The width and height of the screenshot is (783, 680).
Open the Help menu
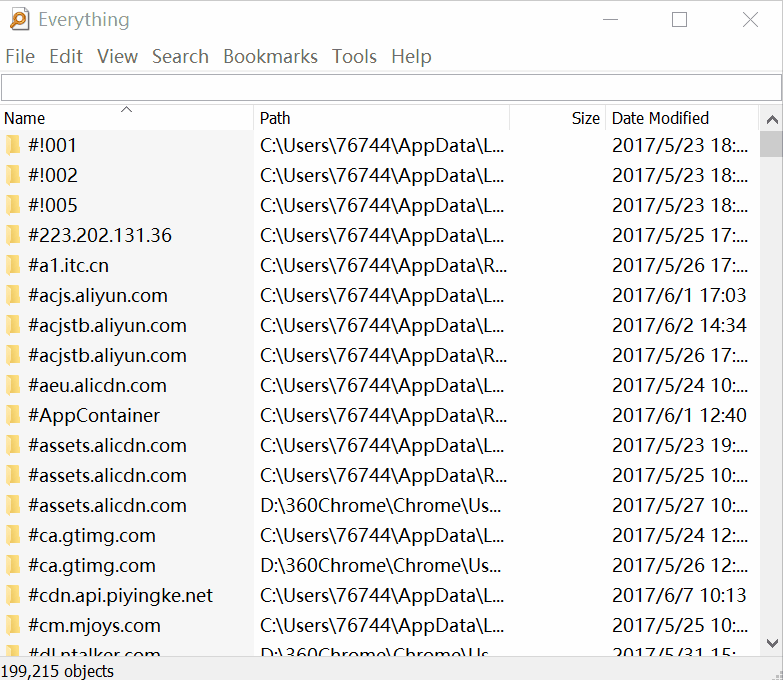(411, 56)
